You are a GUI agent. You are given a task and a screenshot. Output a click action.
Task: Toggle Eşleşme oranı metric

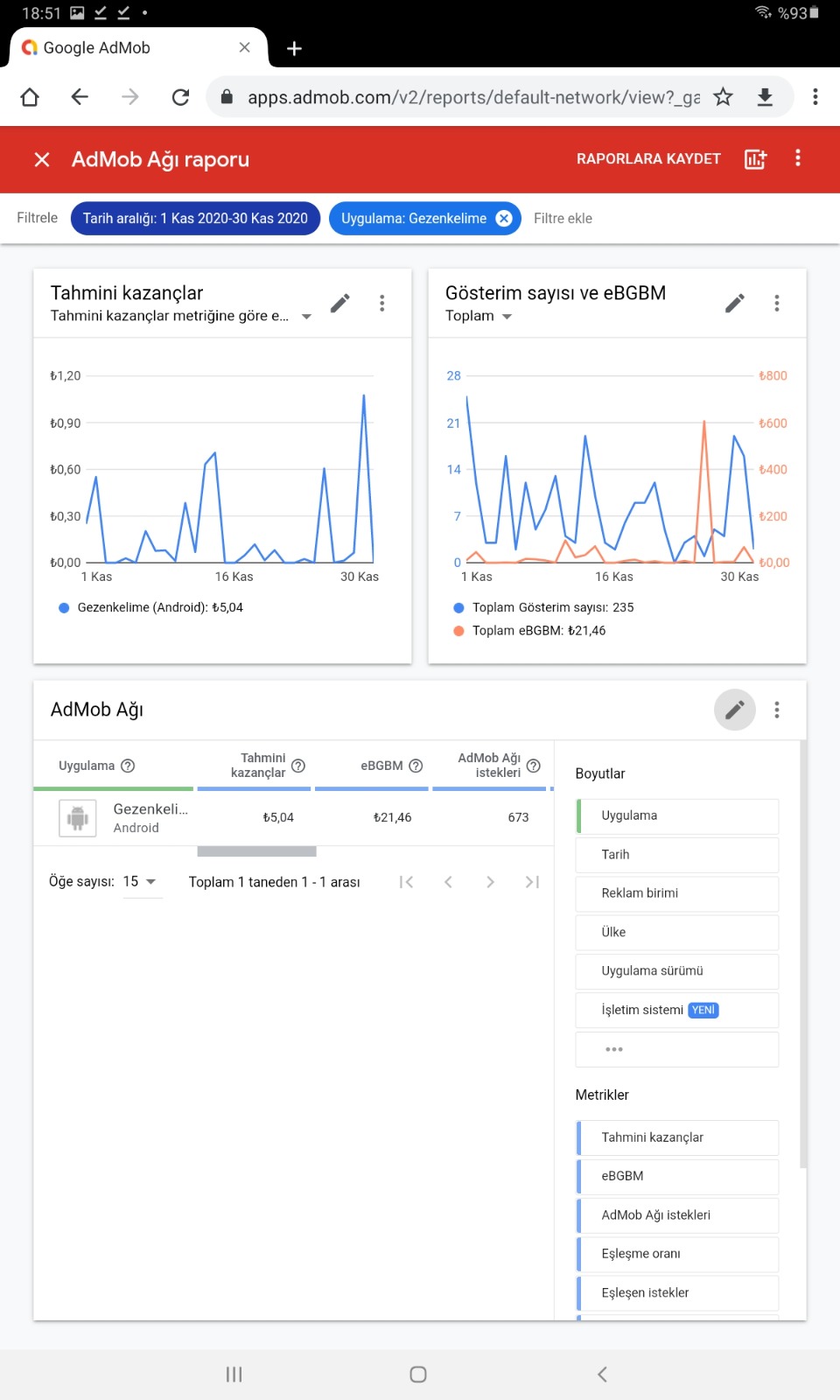point(677,1254)
